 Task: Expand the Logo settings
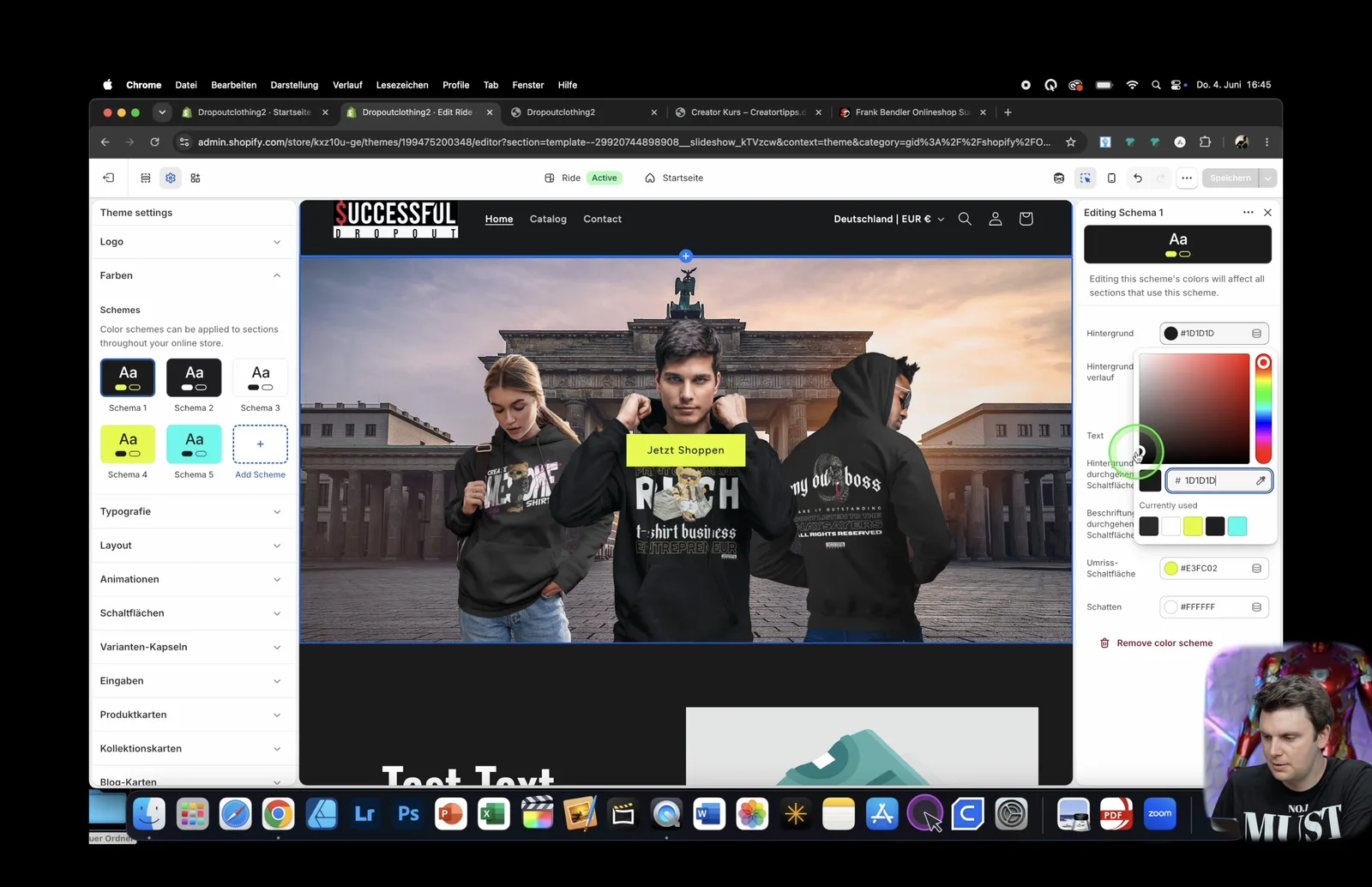pos(193,242)
